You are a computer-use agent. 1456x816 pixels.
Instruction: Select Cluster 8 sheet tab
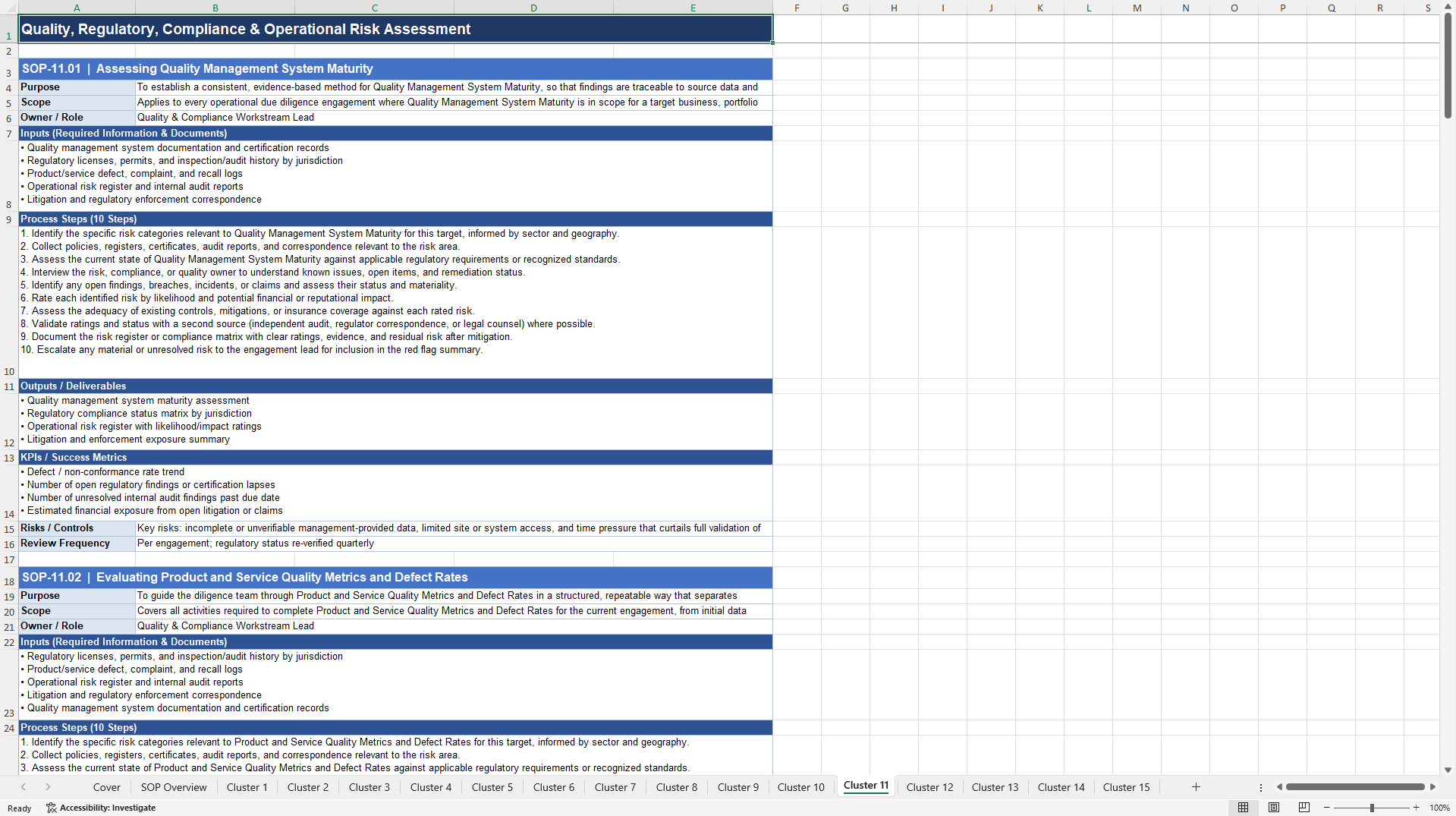tap(677, 787)
